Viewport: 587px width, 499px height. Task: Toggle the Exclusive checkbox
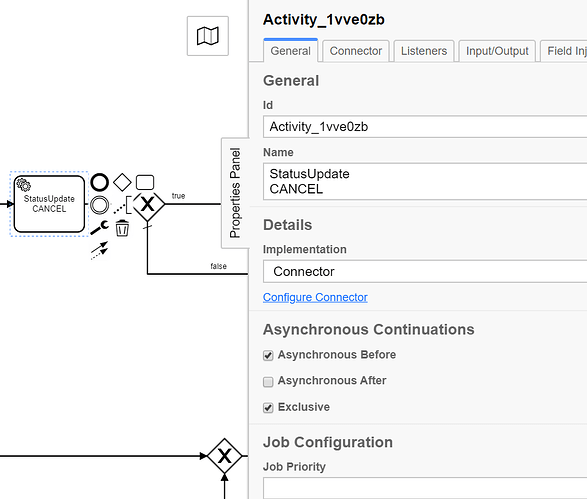pyautogui.click(x=268, y=408)
